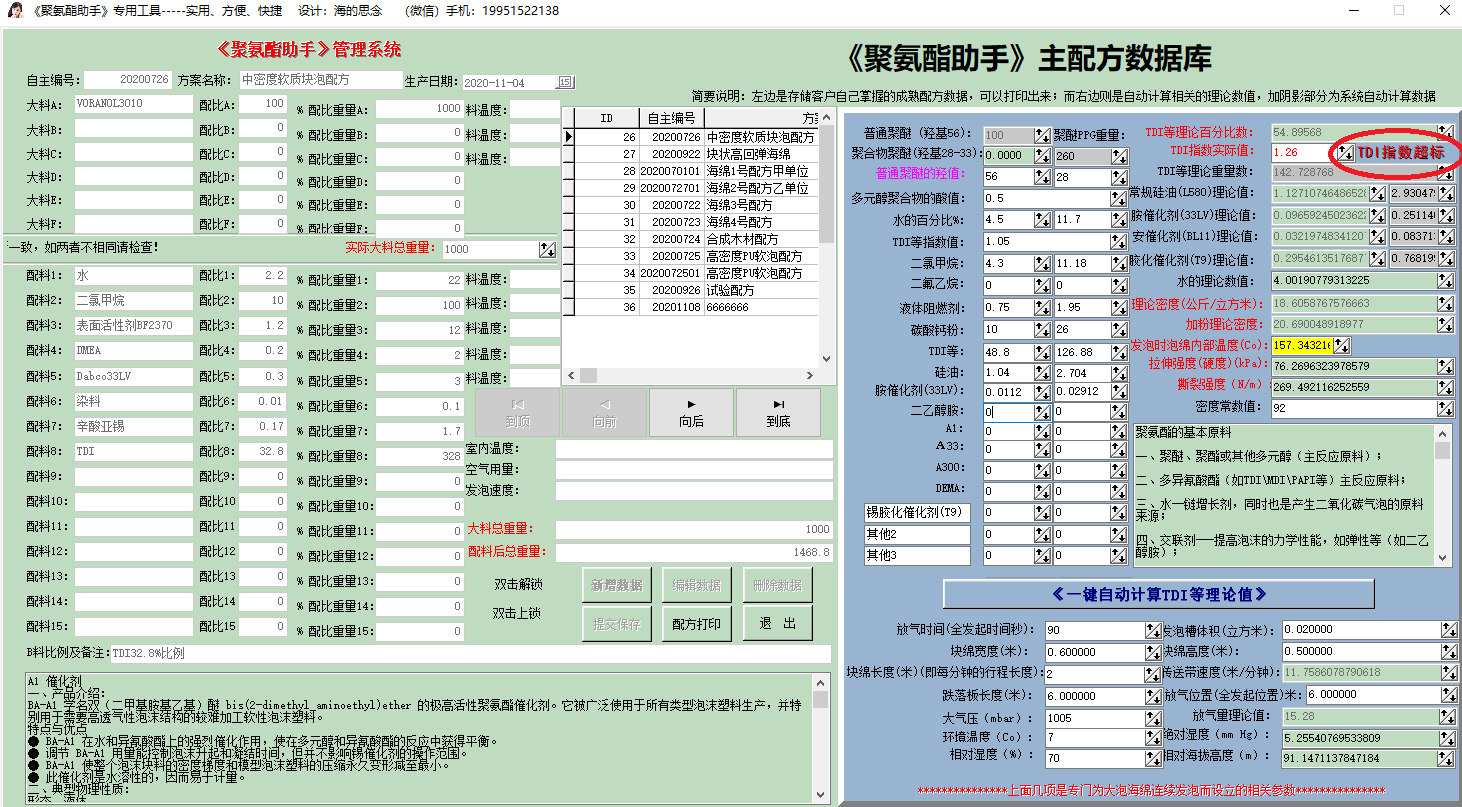Click spinner beside 硅油 value 1.04
Viewport: 1462px width, 807px height.
pos(1042,373)
